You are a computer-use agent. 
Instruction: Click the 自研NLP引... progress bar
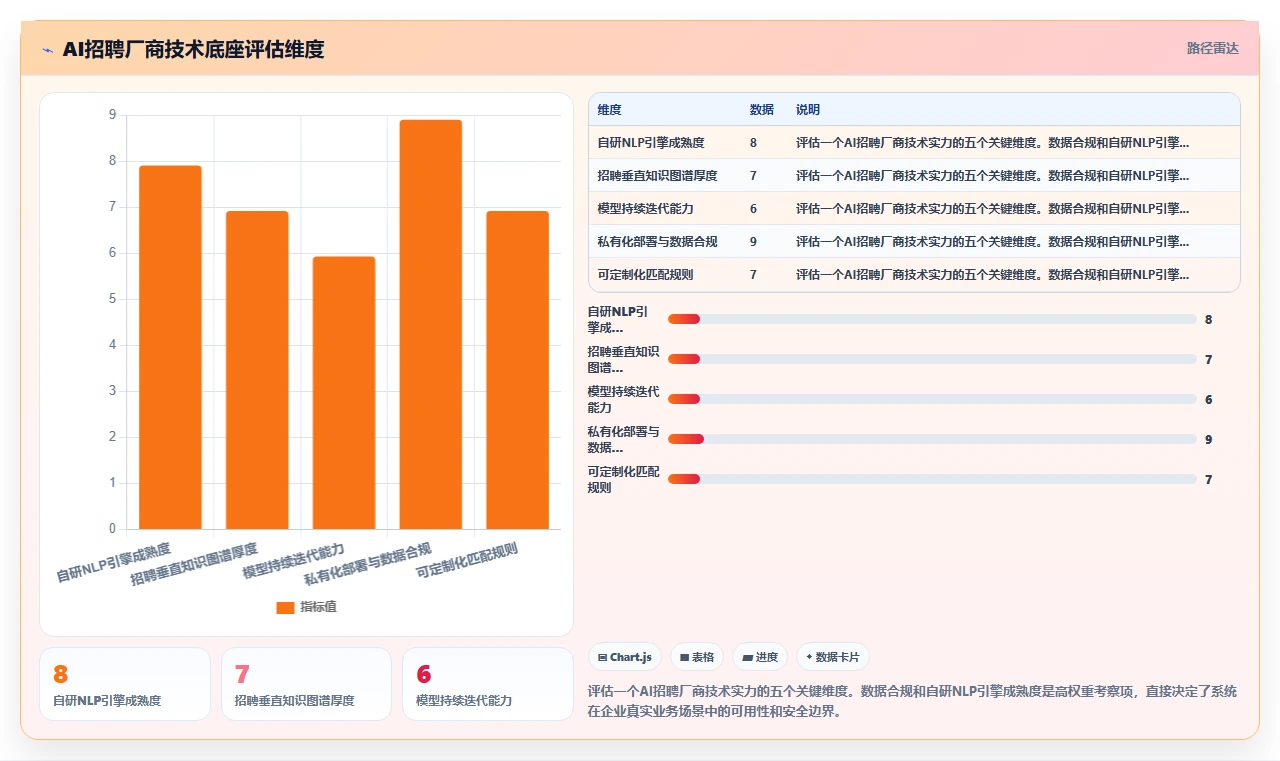click(x=932, y=319)
